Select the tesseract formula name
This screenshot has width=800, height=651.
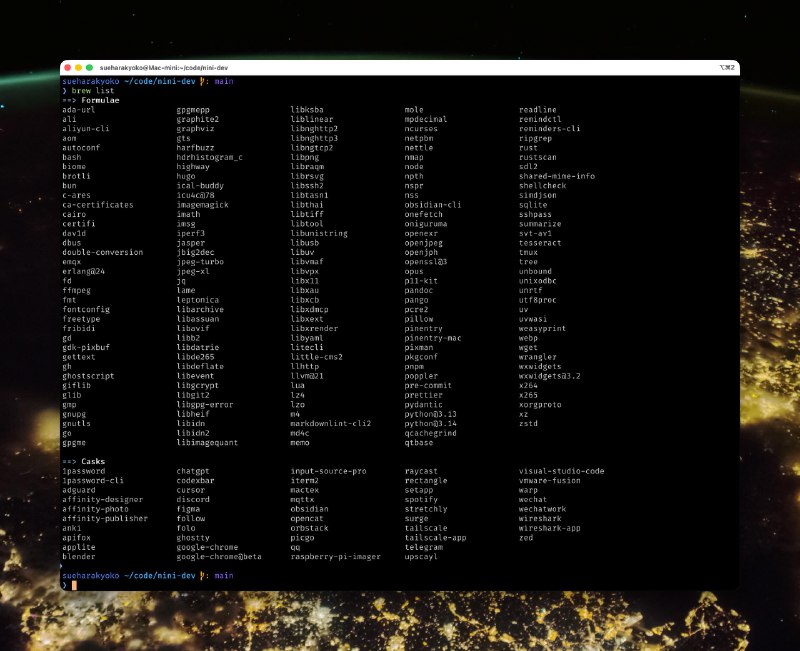[540, 242]
